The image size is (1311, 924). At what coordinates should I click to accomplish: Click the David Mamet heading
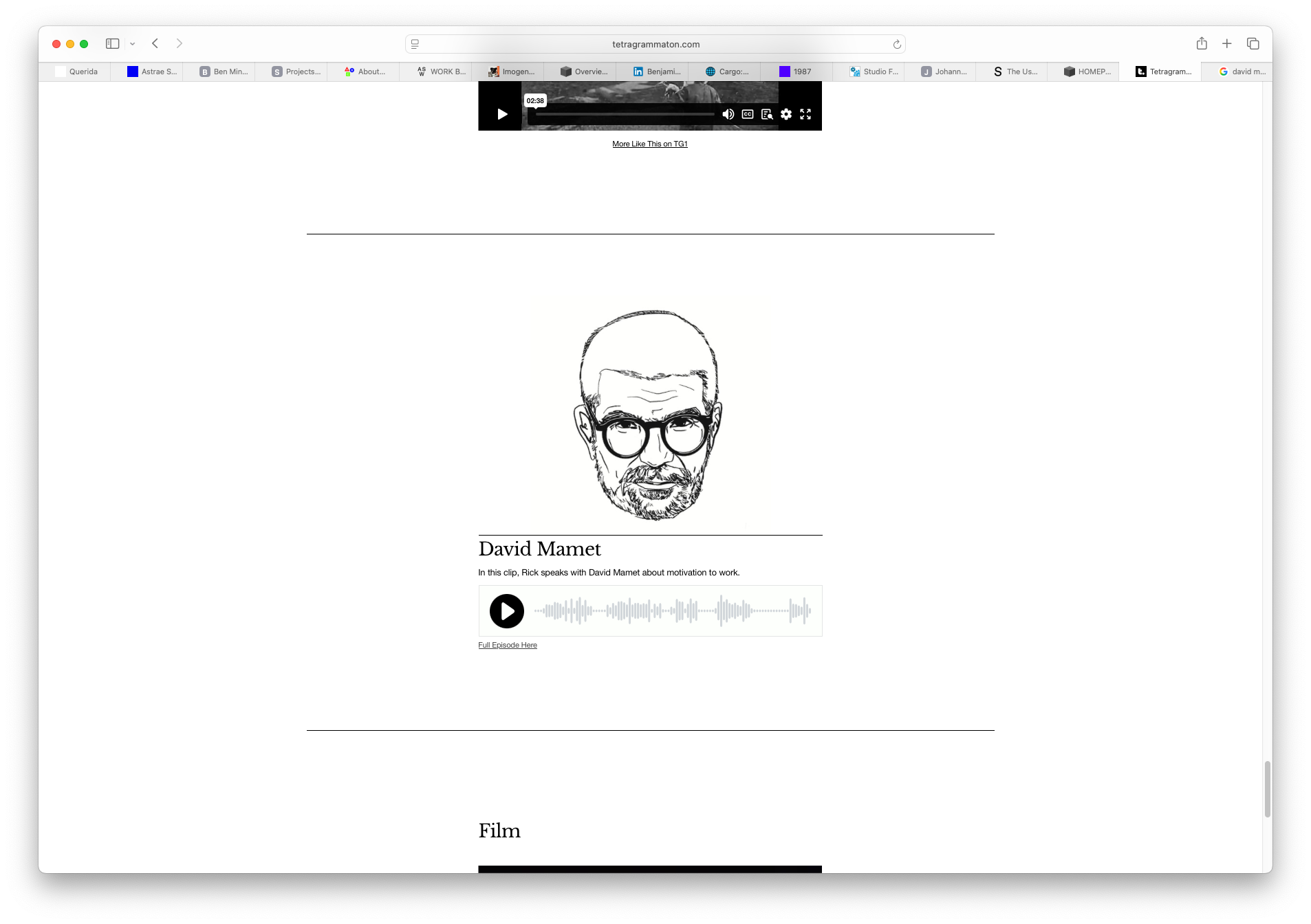(x=540, y=549)
